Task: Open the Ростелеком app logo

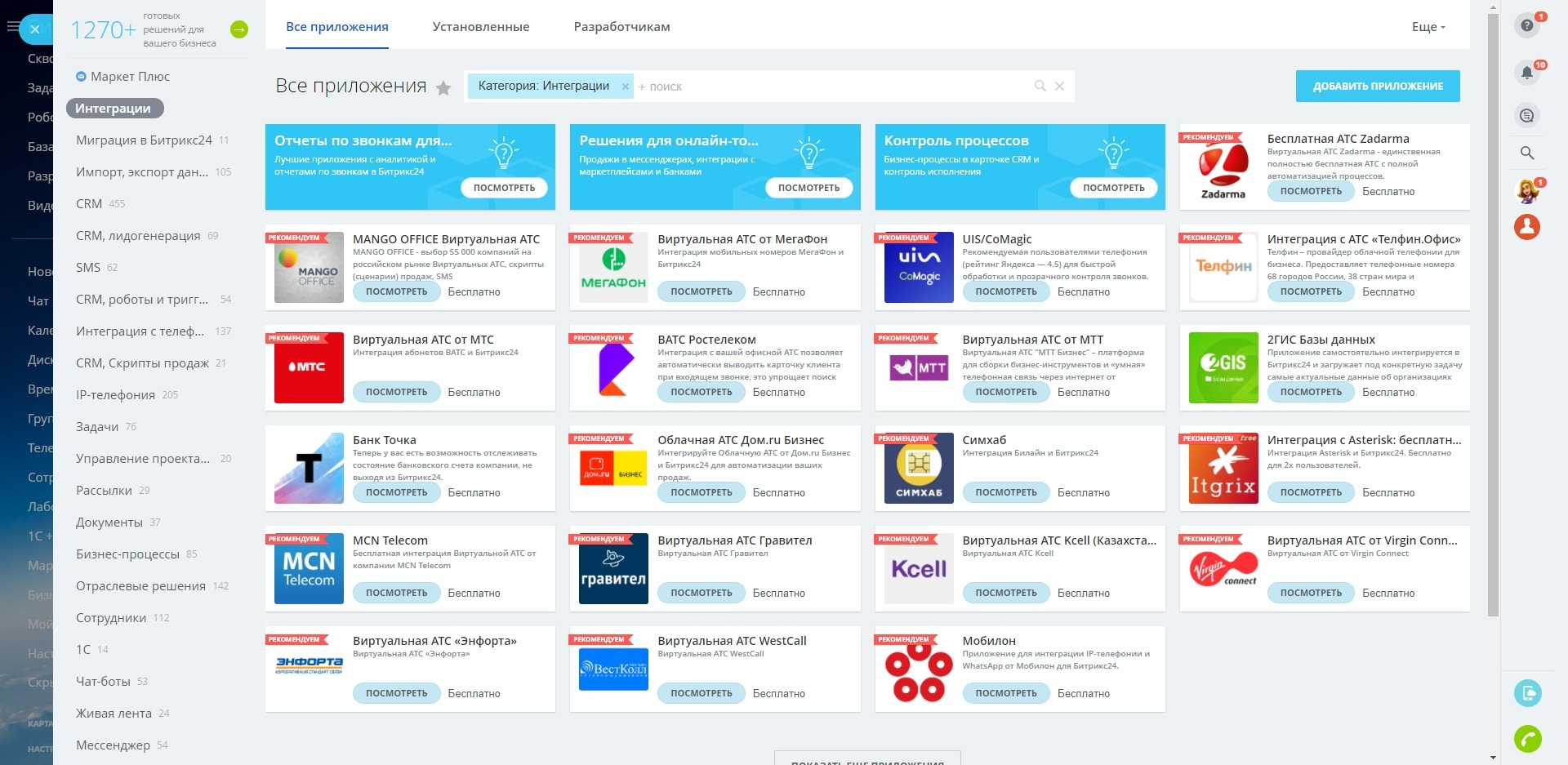Action: pos(613,367)
